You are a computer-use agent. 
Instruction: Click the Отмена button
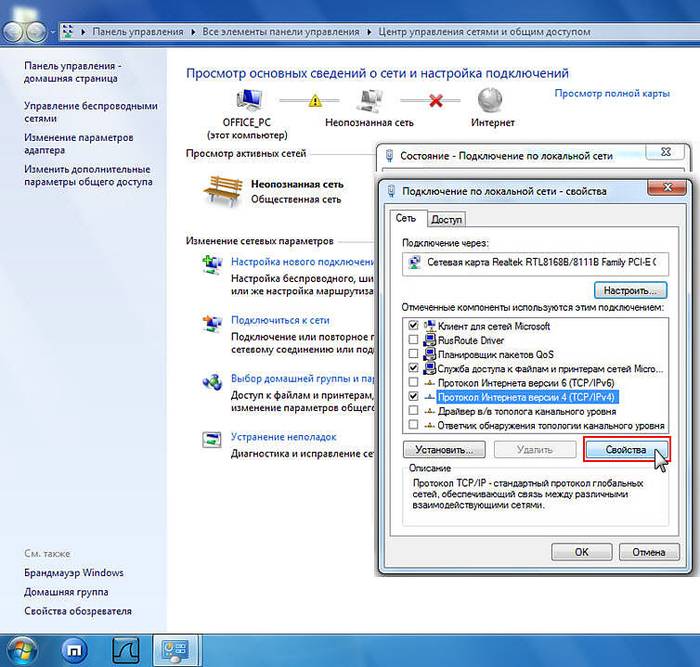point(649,552)
